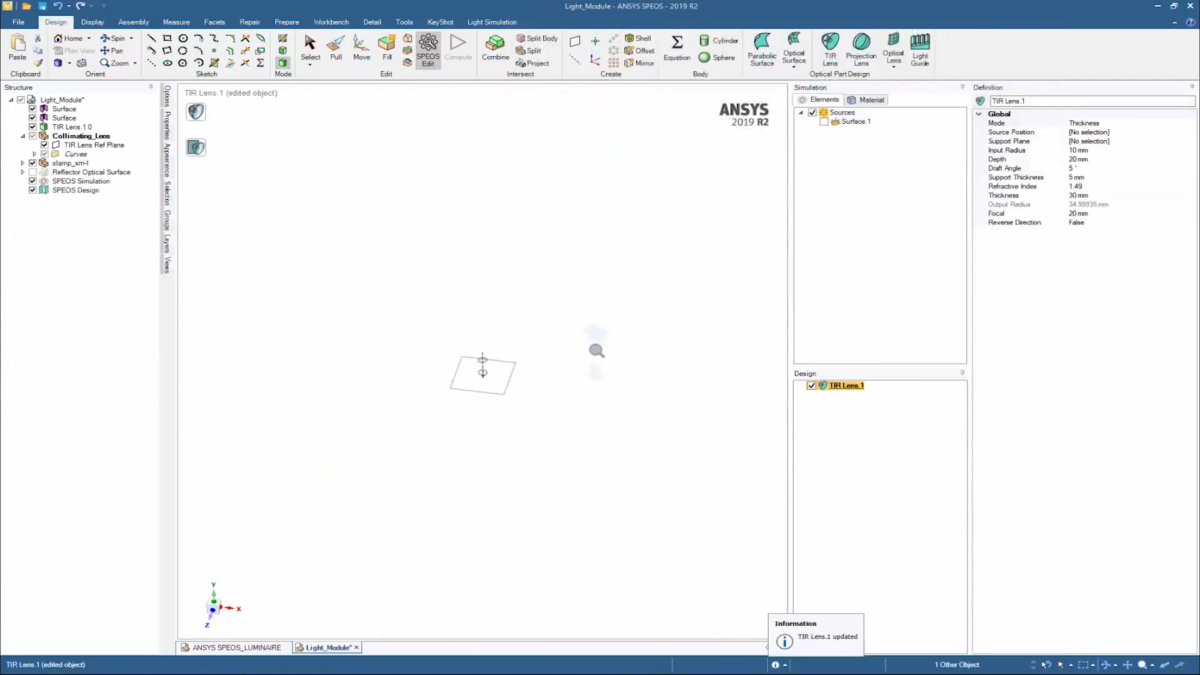This screenshot has height=675, width=1200.
Task: Click the Compute button
Action: (458, 47)
